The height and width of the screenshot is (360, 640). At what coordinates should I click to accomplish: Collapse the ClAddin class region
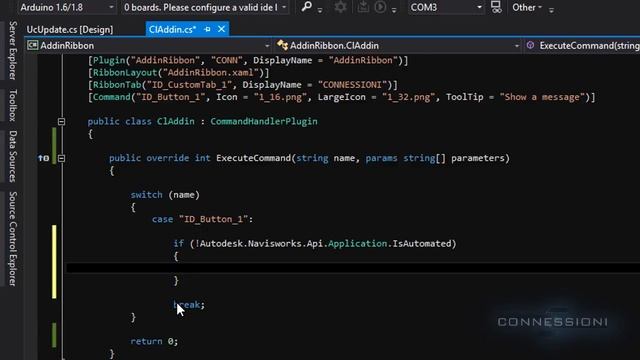point(61,121)
